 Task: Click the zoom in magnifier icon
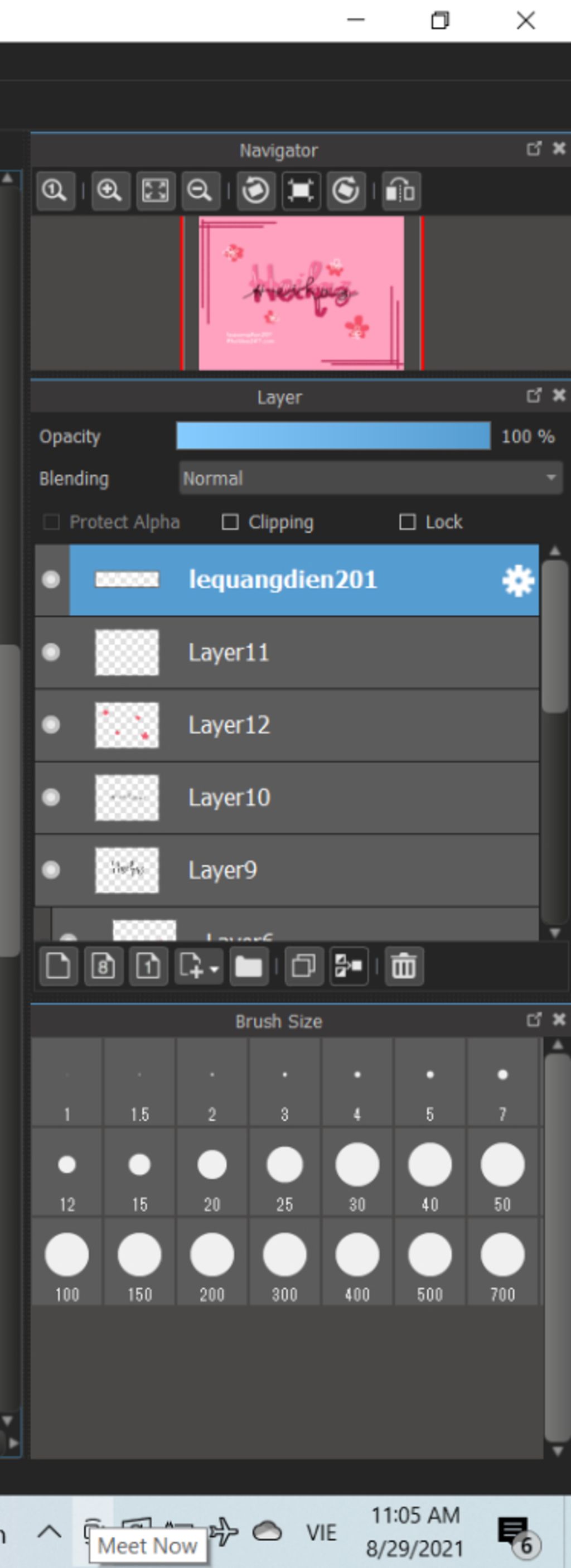110,191
